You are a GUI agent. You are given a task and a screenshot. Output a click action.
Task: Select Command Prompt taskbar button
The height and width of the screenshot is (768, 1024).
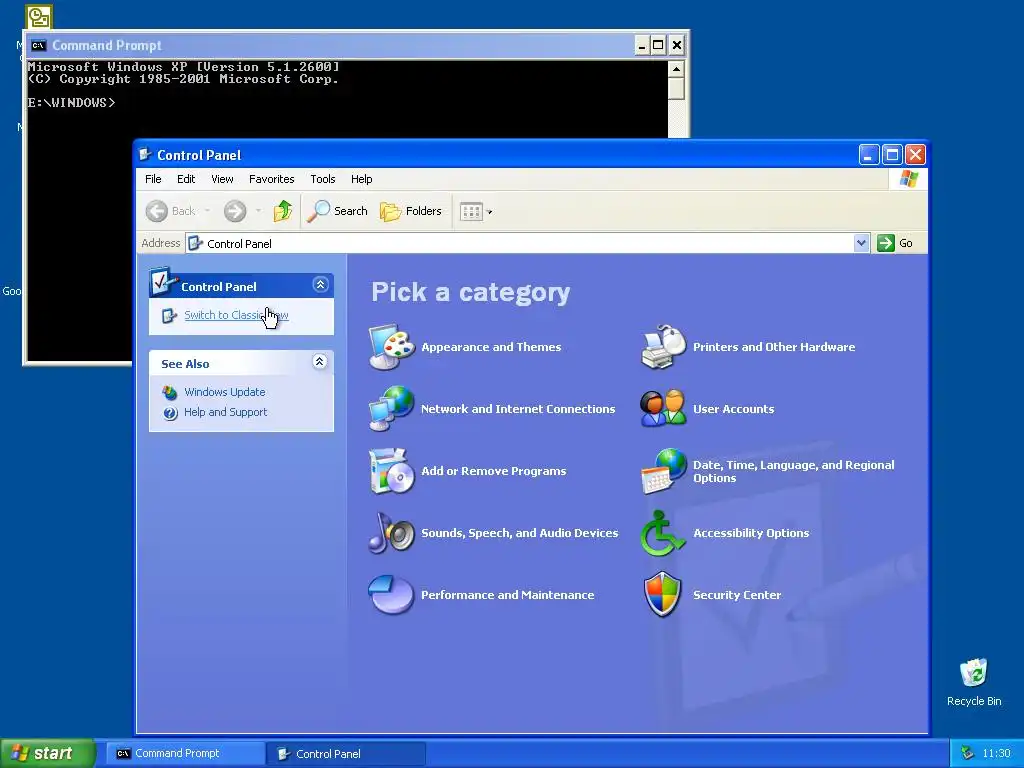point(186,753)
